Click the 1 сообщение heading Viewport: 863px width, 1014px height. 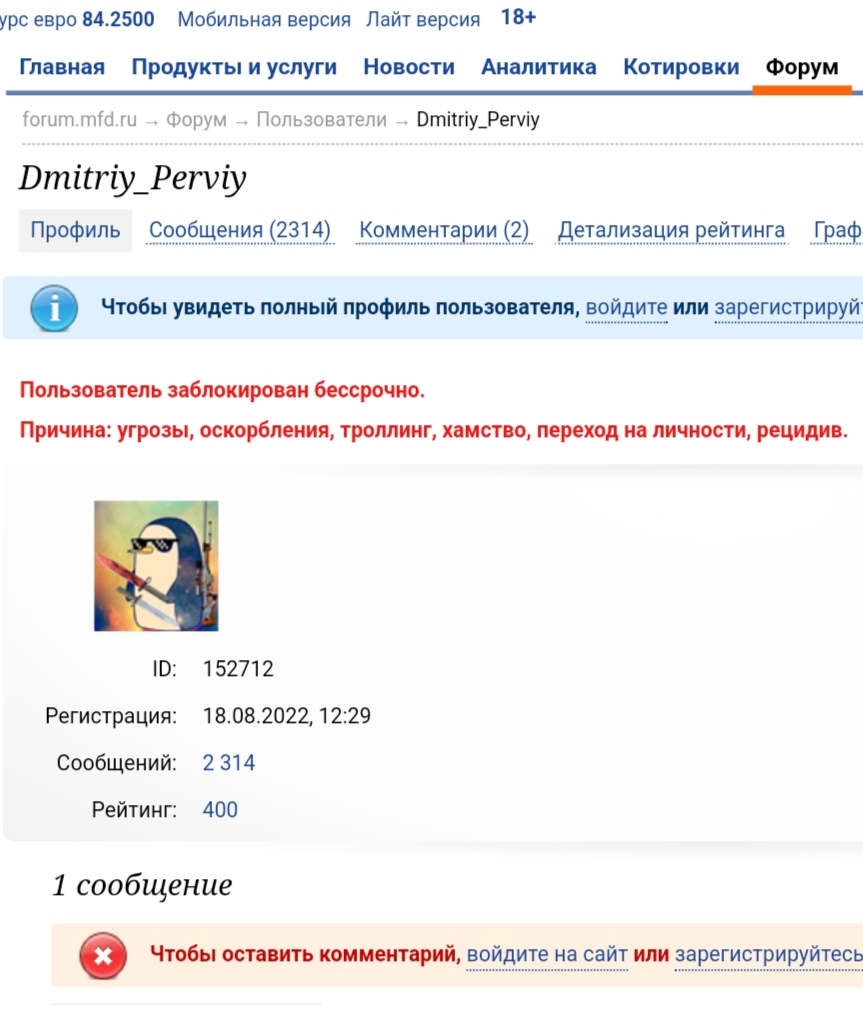142,885
